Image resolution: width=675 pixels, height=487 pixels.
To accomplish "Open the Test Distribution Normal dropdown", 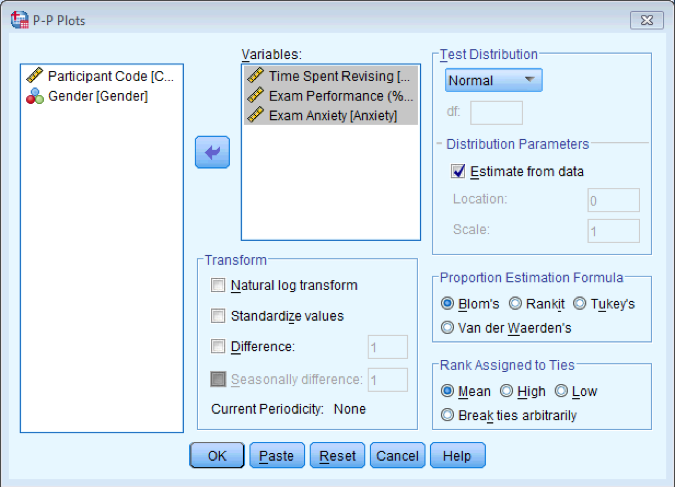I will tap(493, 81).
